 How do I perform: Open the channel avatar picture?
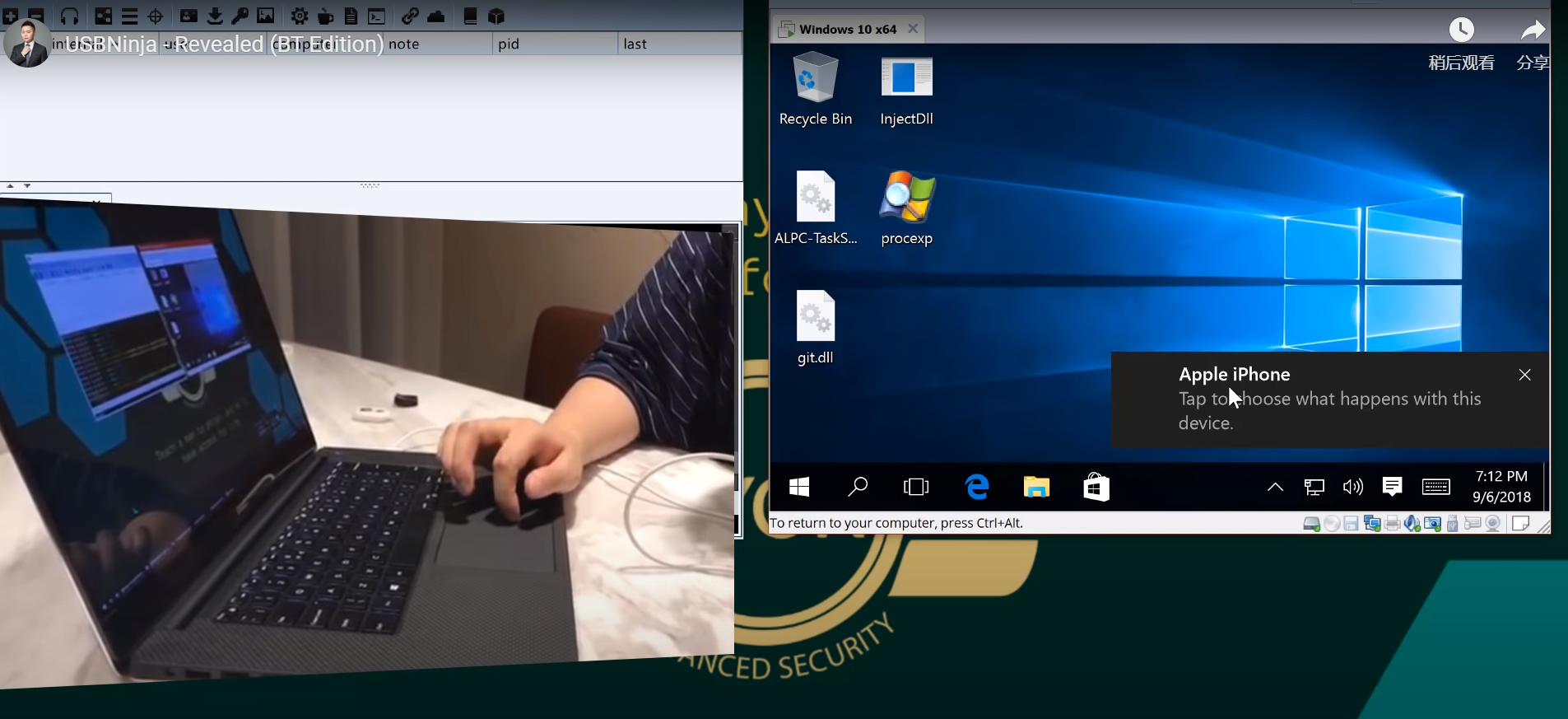(x=27, y=44)
